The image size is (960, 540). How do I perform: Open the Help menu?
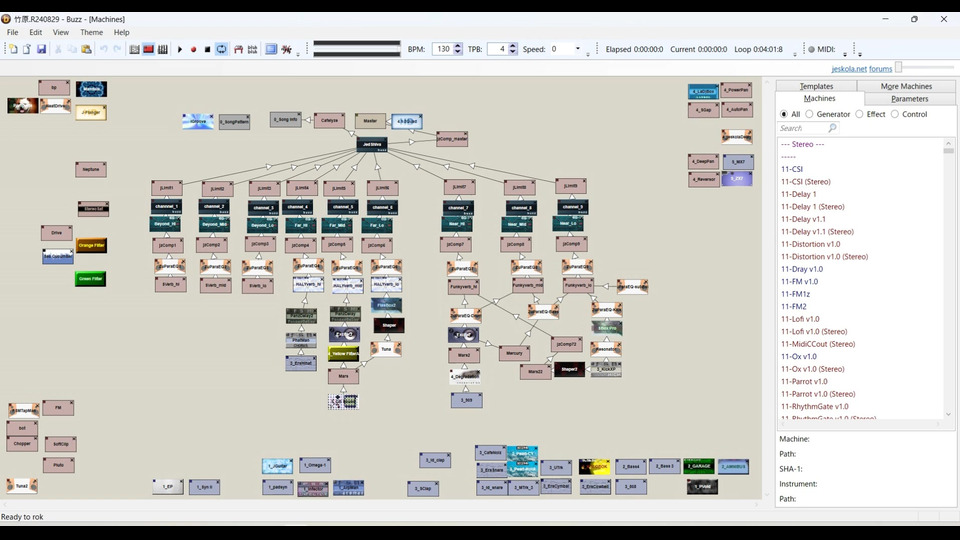(x=121, y=32)
